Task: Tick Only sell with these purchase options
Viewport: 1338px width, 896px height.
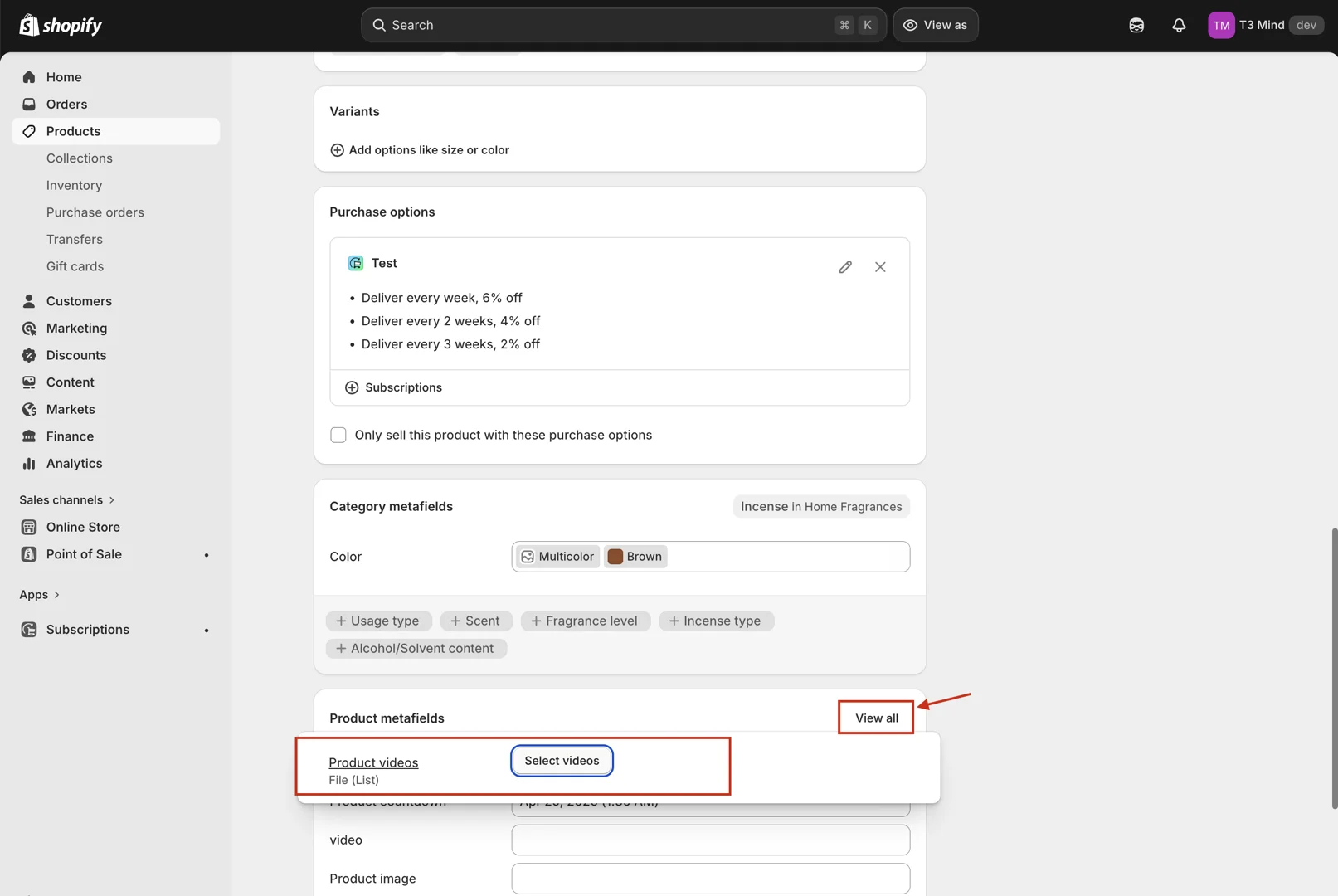Action: pyautogui.click(x=338, y=436)
